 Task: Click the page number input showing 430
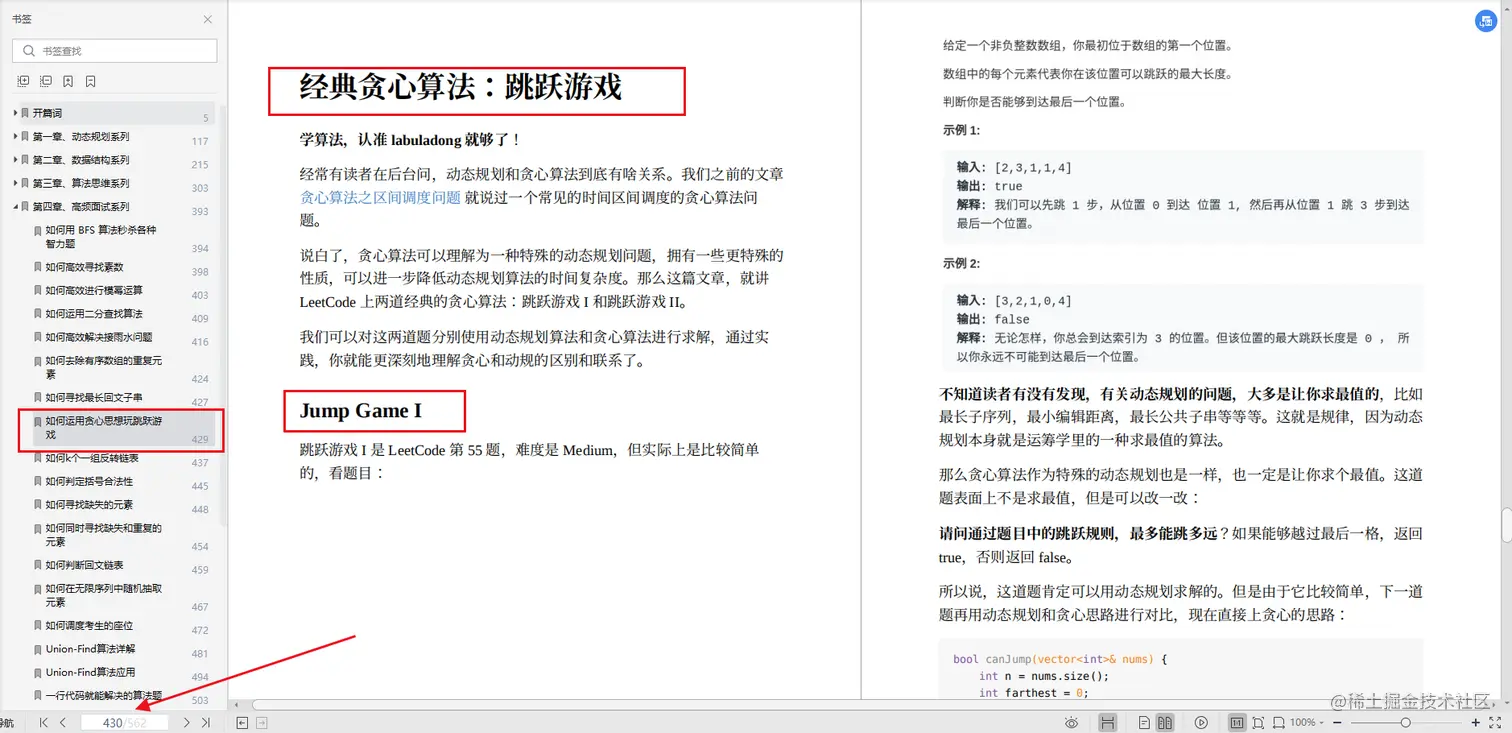(x=125, y=722)
